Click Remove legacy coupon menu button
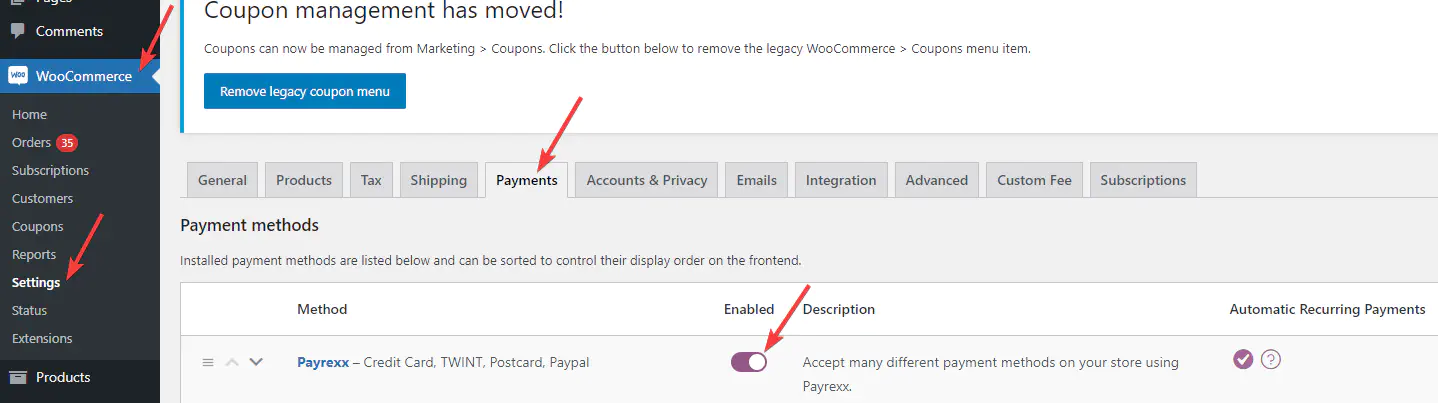The height and width of the screenshot is (403, 1438). click(x=304, y=91)
